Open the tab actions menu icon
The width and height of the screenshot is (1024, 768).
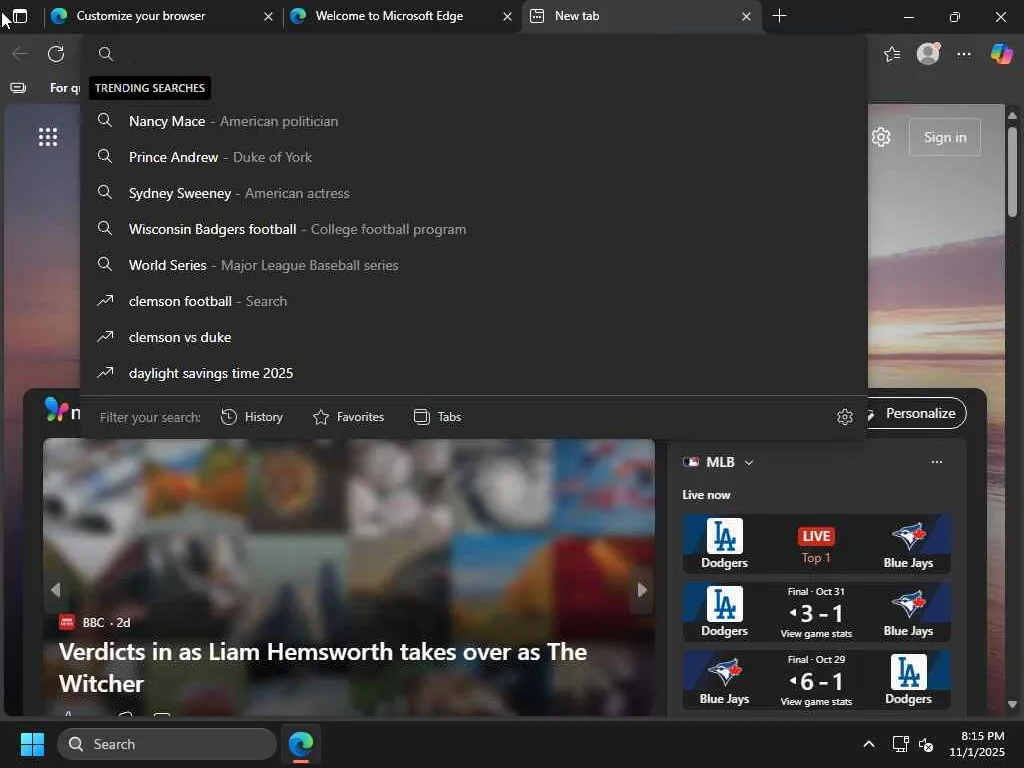point(20,16)
